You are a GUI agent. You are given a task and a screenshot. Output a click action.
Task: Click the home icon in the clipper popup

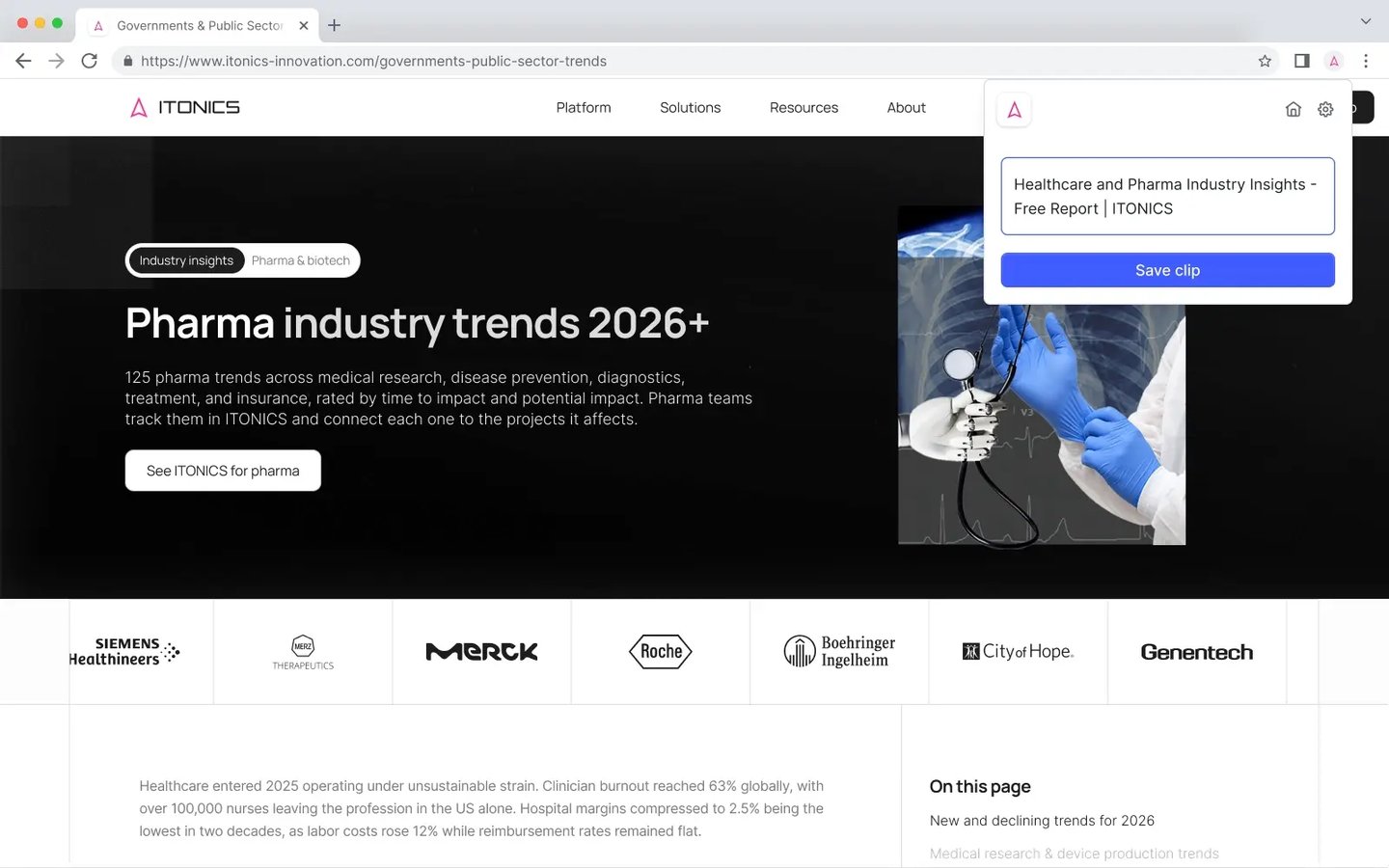coord(1294,109)
